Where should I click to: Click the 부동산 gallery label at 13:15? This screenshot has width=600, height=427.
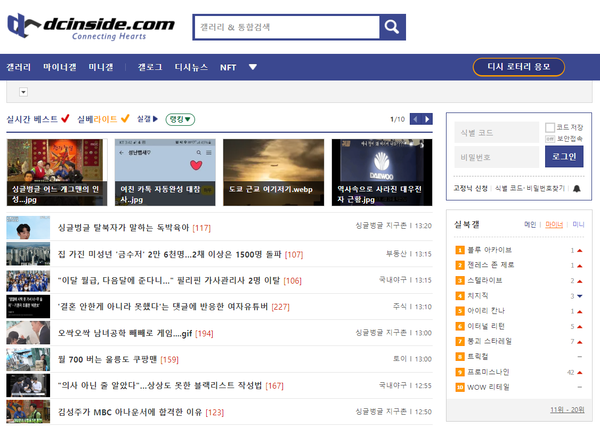click(396, 254)
